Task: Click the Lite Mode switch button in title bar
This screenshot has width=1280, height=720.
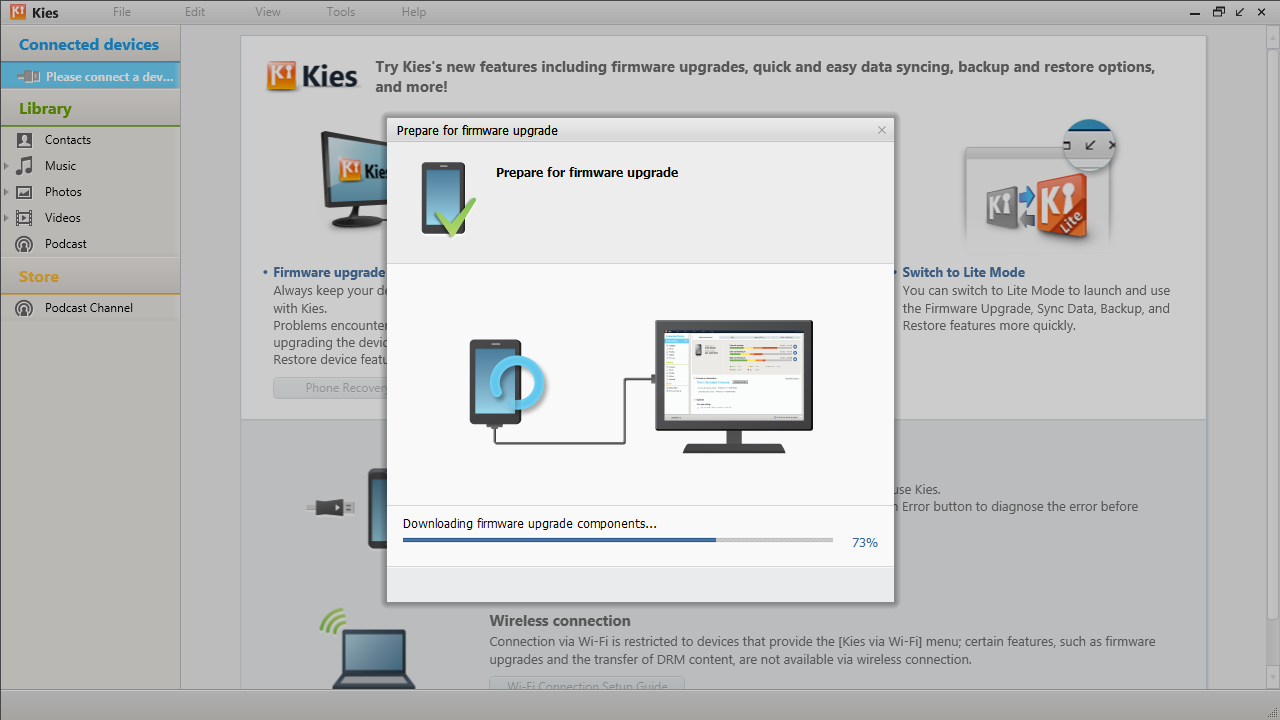Action: coord(1240,12)
